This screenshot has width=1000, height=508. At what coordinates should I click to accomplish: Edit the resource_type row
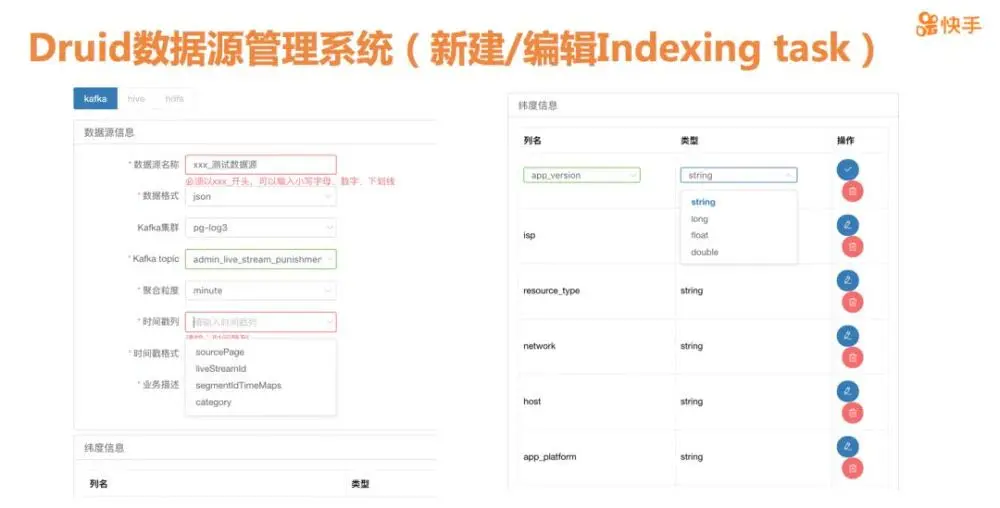click(848, 280)
